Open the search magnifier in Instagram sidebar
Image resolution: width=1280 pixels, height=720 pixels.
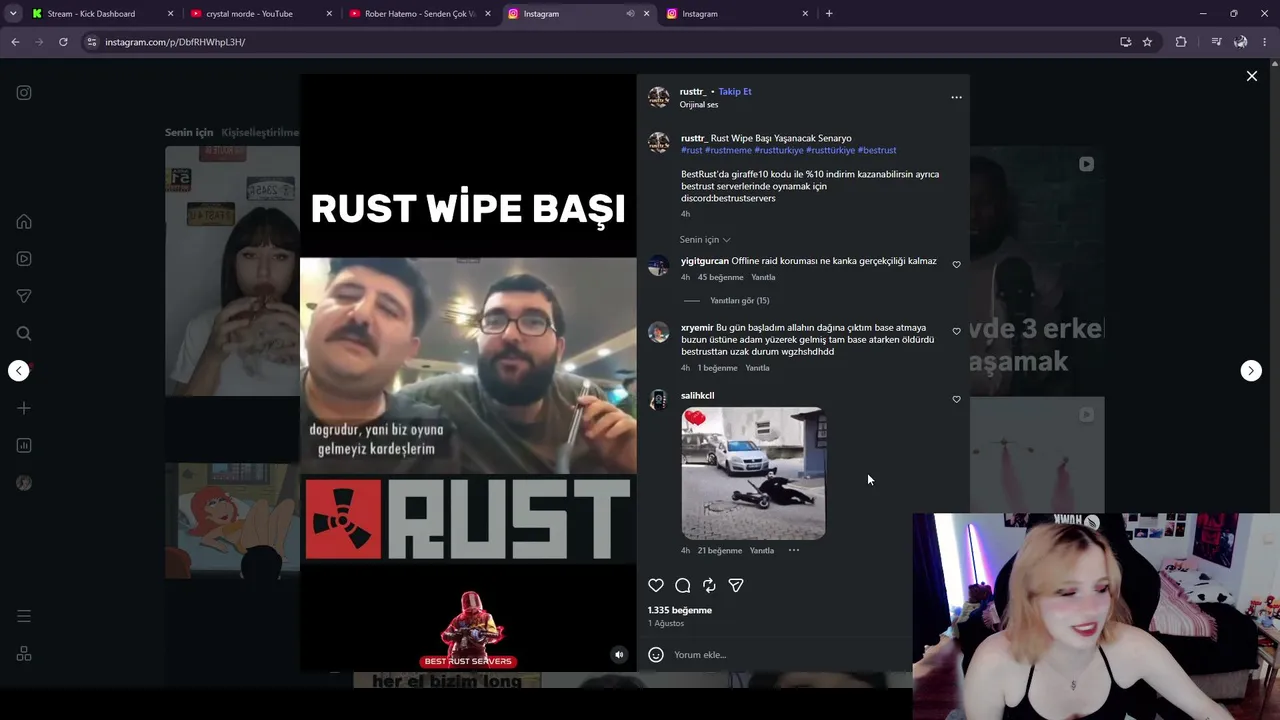24,334
